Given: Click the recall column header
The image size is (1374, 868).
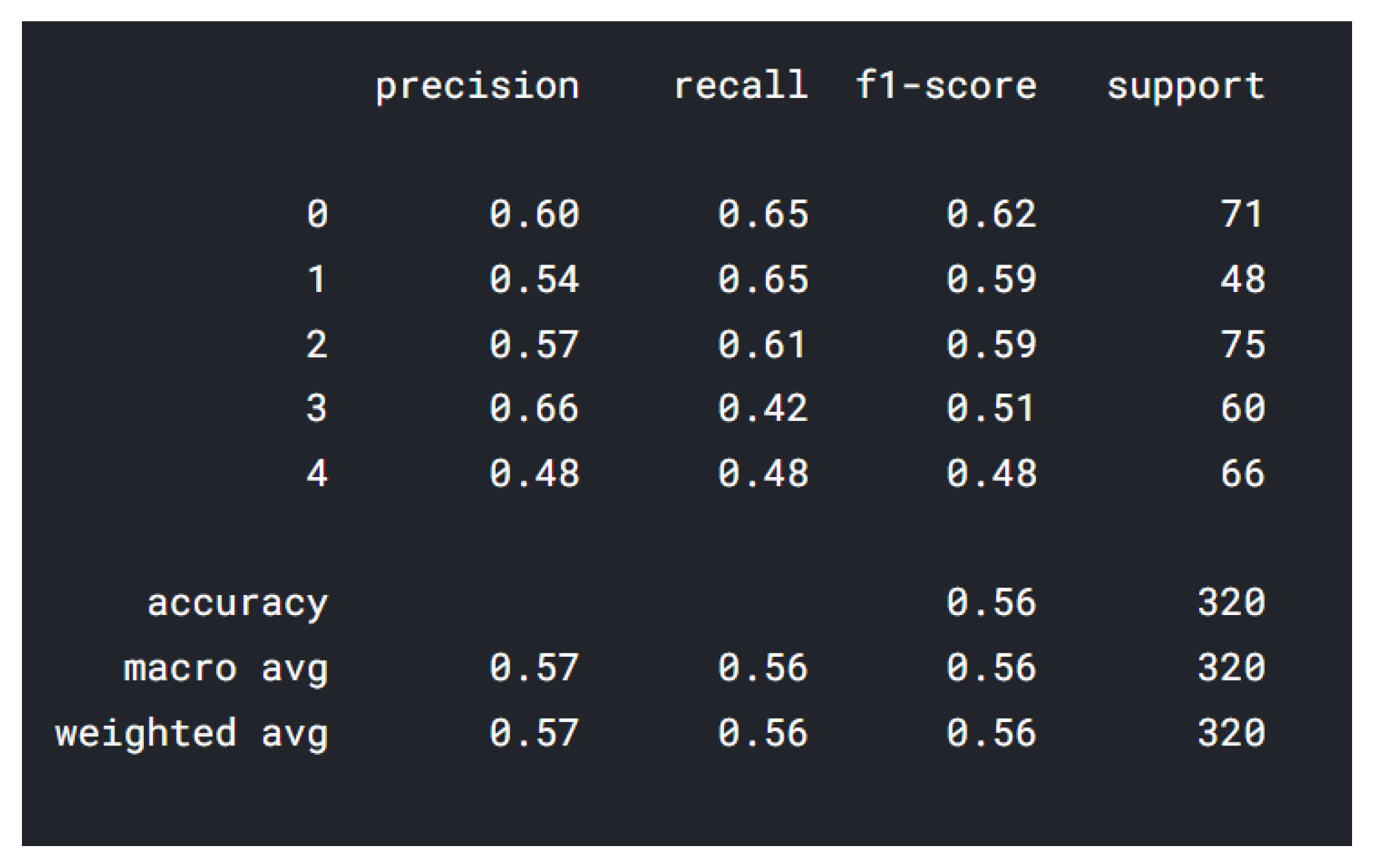Looking at the screenshot, I should 740,86.
